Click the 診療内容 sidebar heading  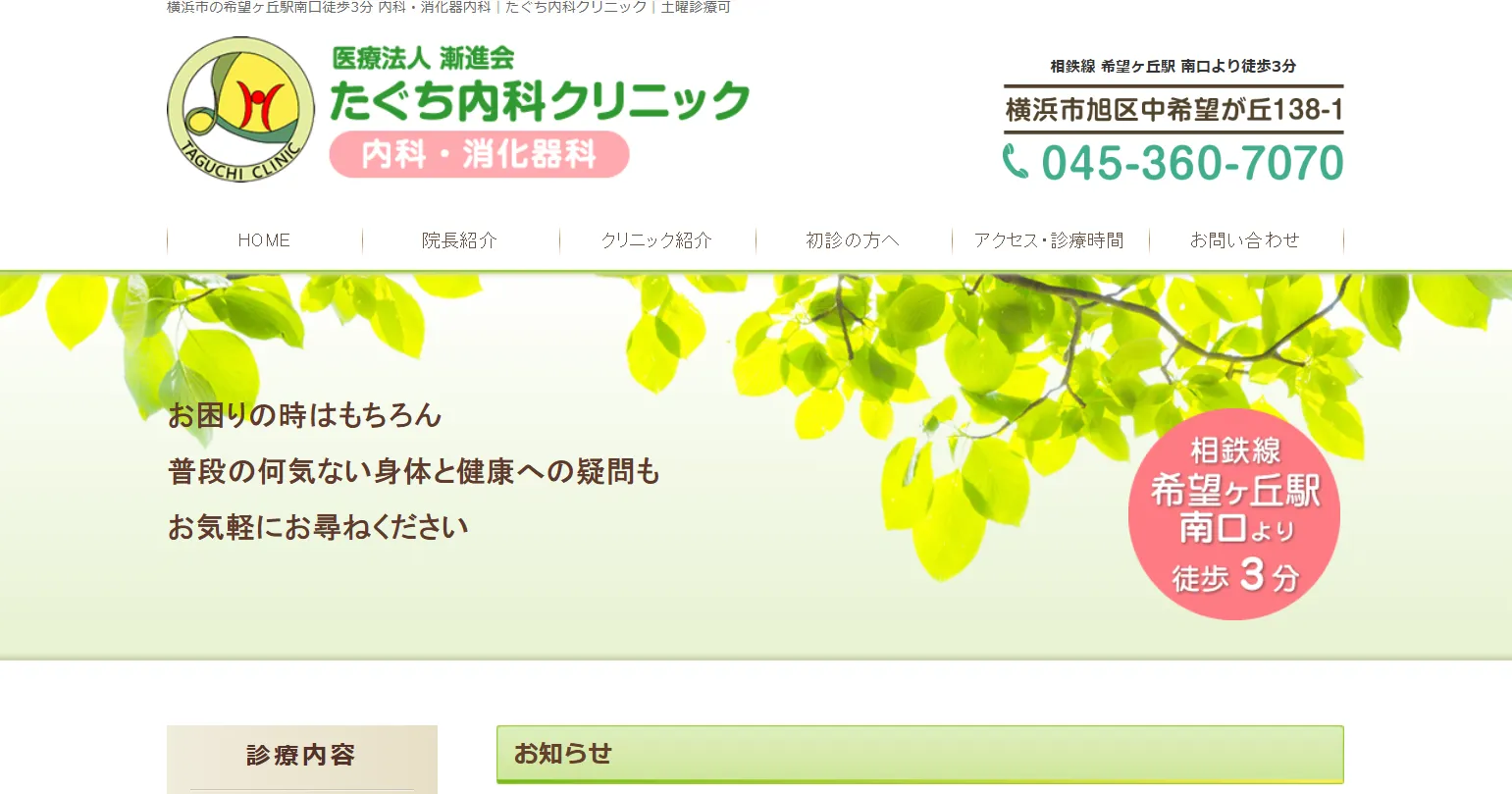click(301, 755)
